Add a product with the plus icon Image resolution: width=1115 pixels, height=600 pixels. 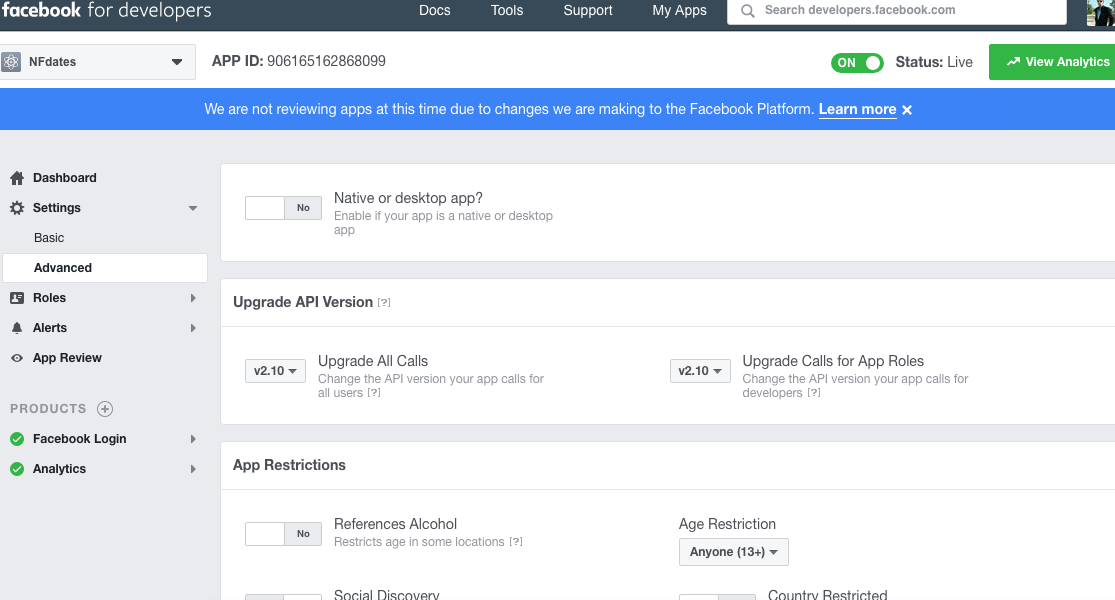(x=105, y=409)
